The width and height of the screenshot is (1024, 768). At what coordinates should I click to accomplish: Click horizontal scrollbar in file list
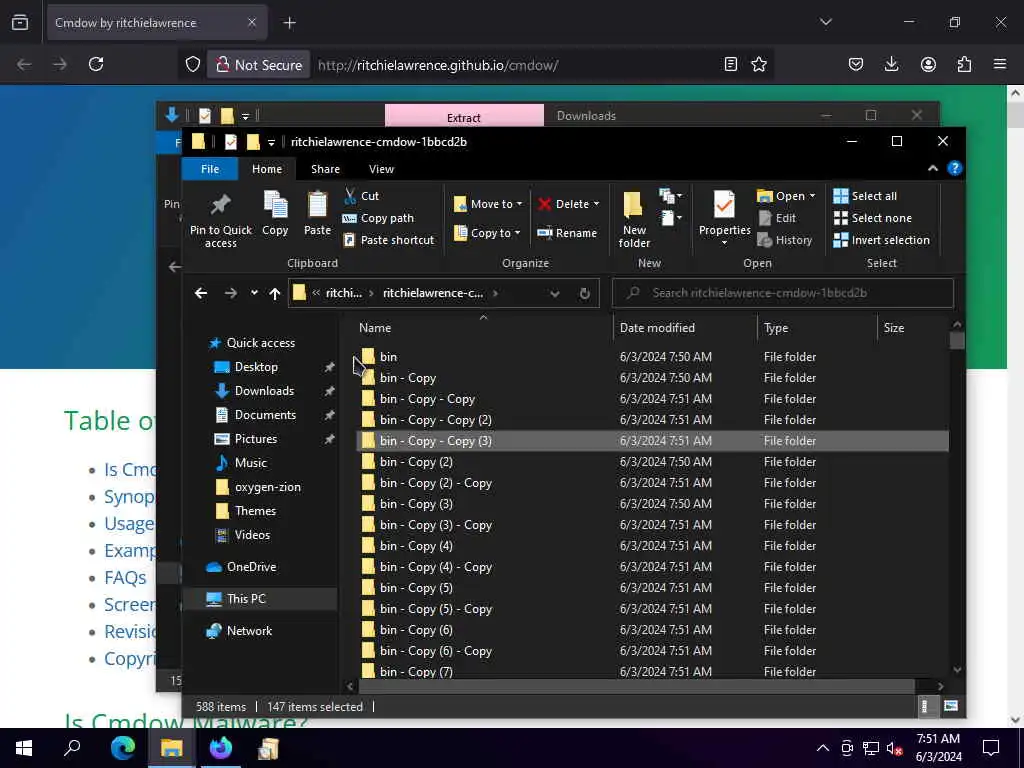(637, 686)
